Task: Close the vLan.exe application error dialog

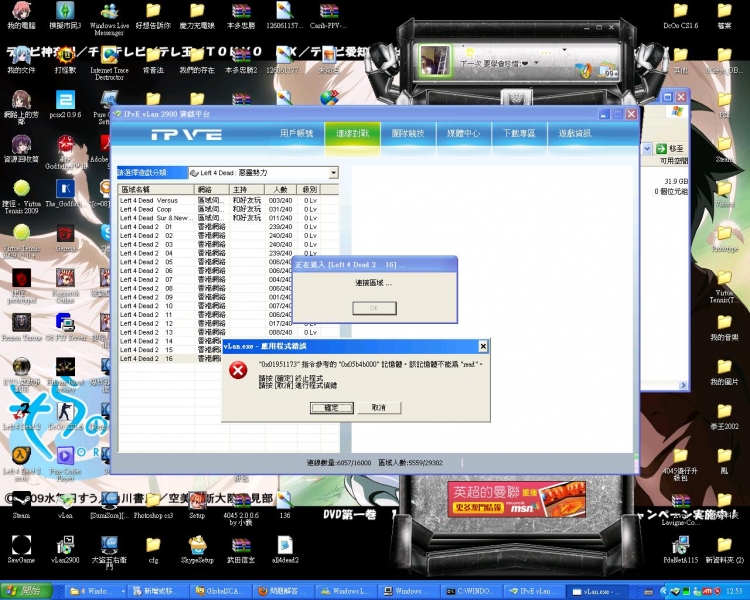Action: point(483,345)
